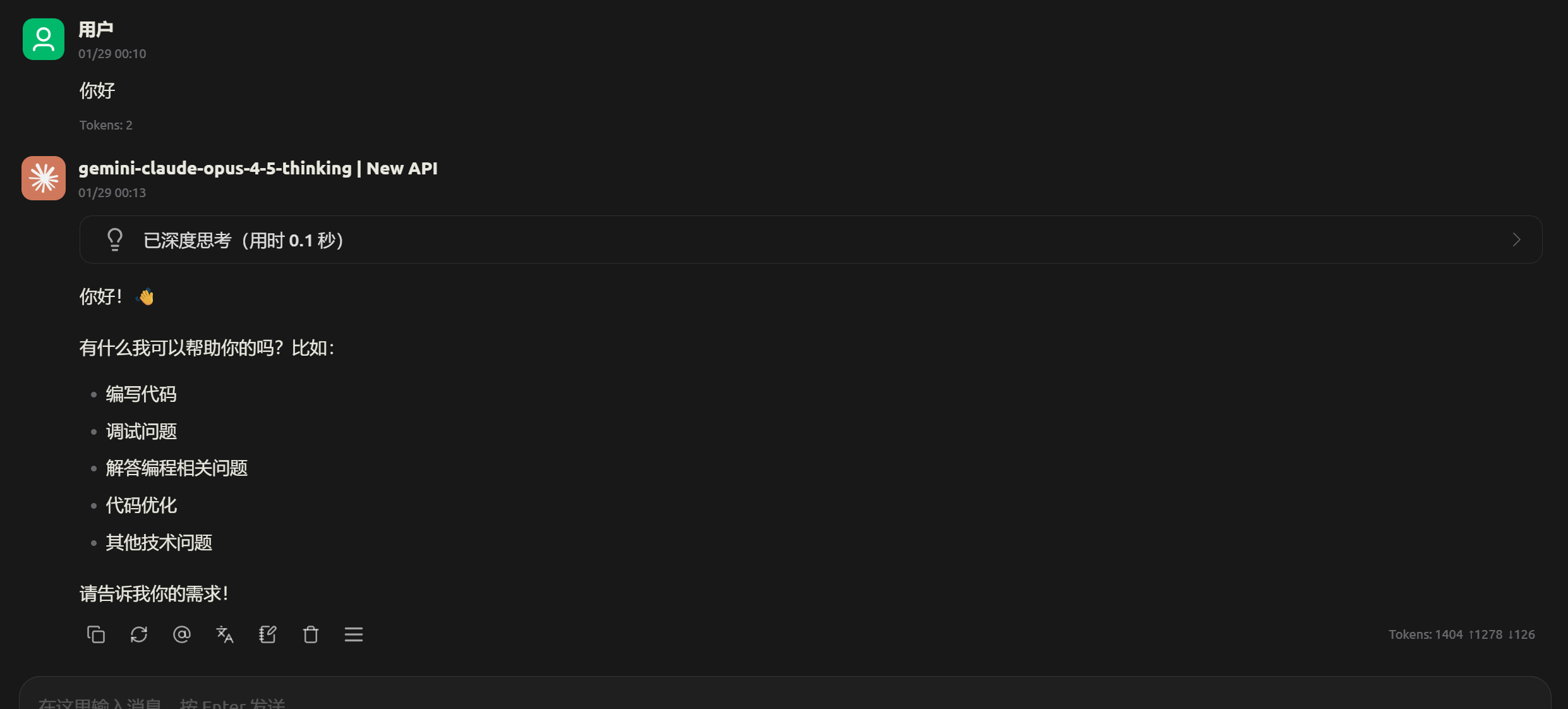
Task: Click the "已深度思考（用时 0.1 秒）" label
Action: coord(244,241)
